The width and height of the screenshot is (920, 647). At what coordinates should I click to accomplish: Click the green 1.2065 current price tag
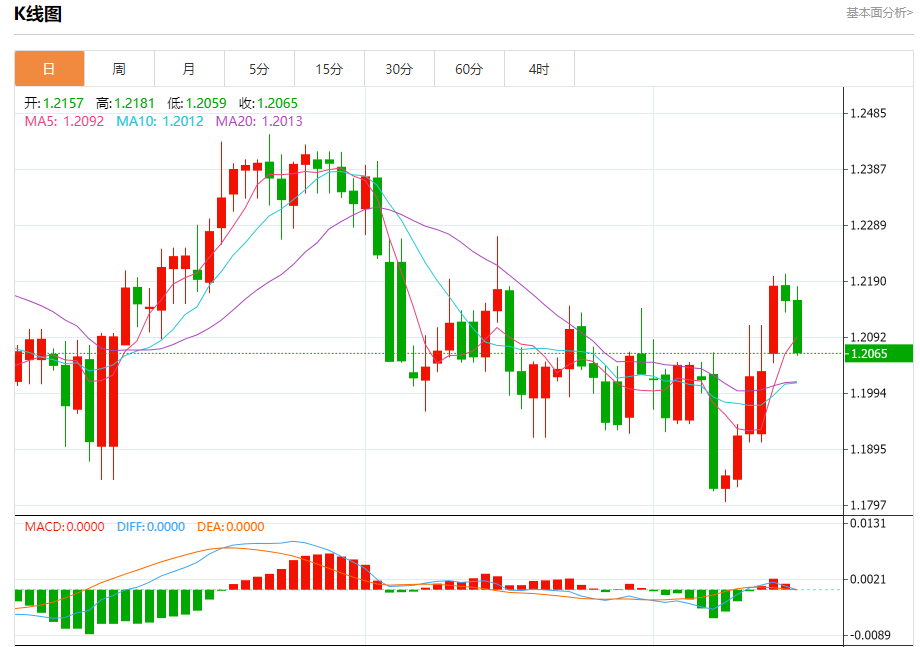click(x=878, y=354)
